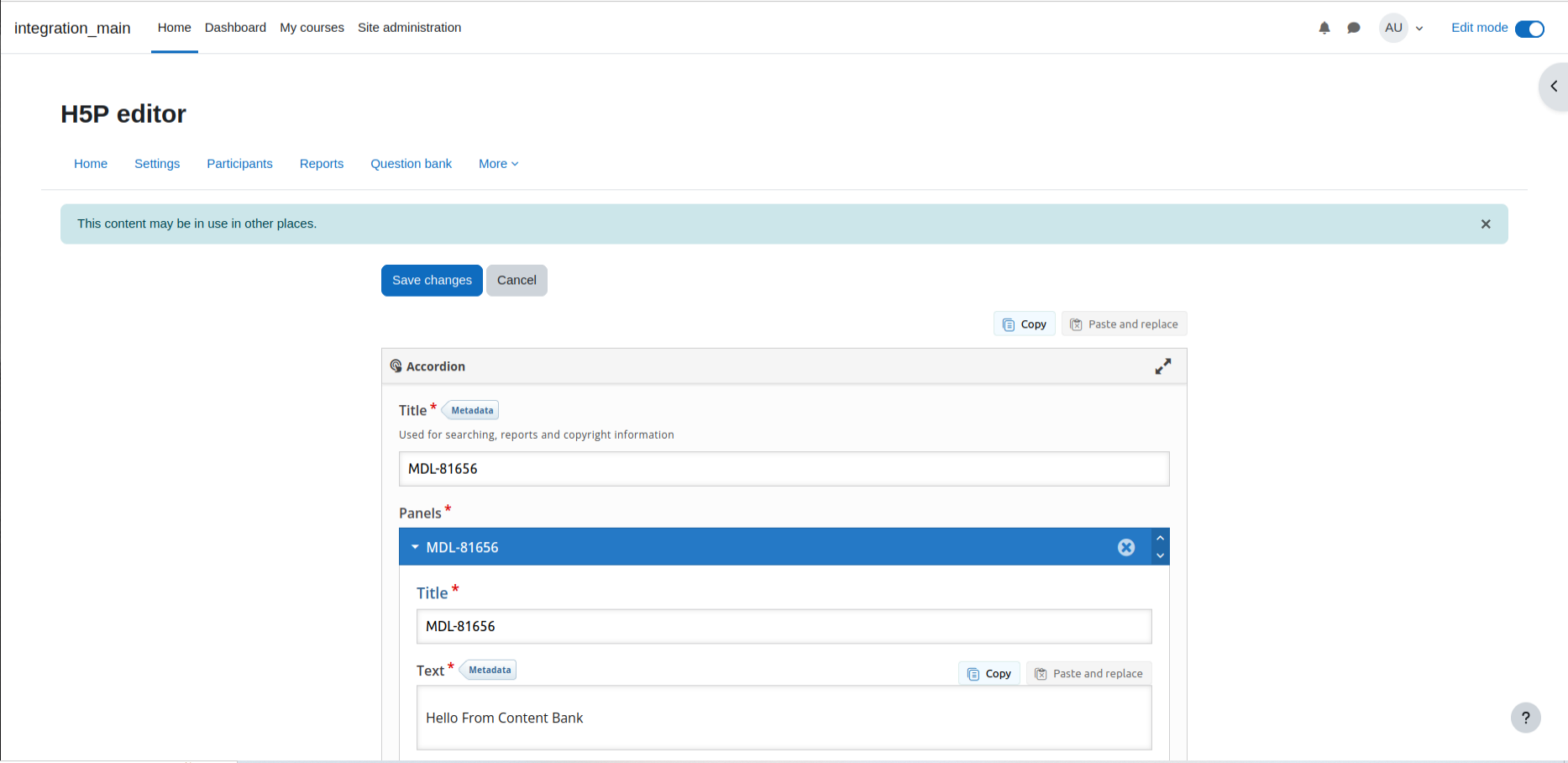Image resolution: width=1568 pixels, height=763 pixels.
Task: Switch to the secondary Home tab
Action: pos(91,164)
